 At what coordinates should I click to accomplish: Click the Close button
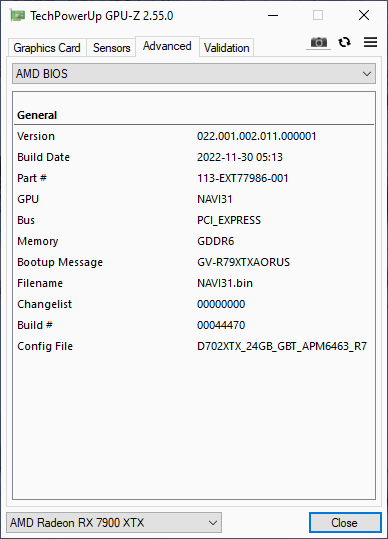click(x=345, y=522)
